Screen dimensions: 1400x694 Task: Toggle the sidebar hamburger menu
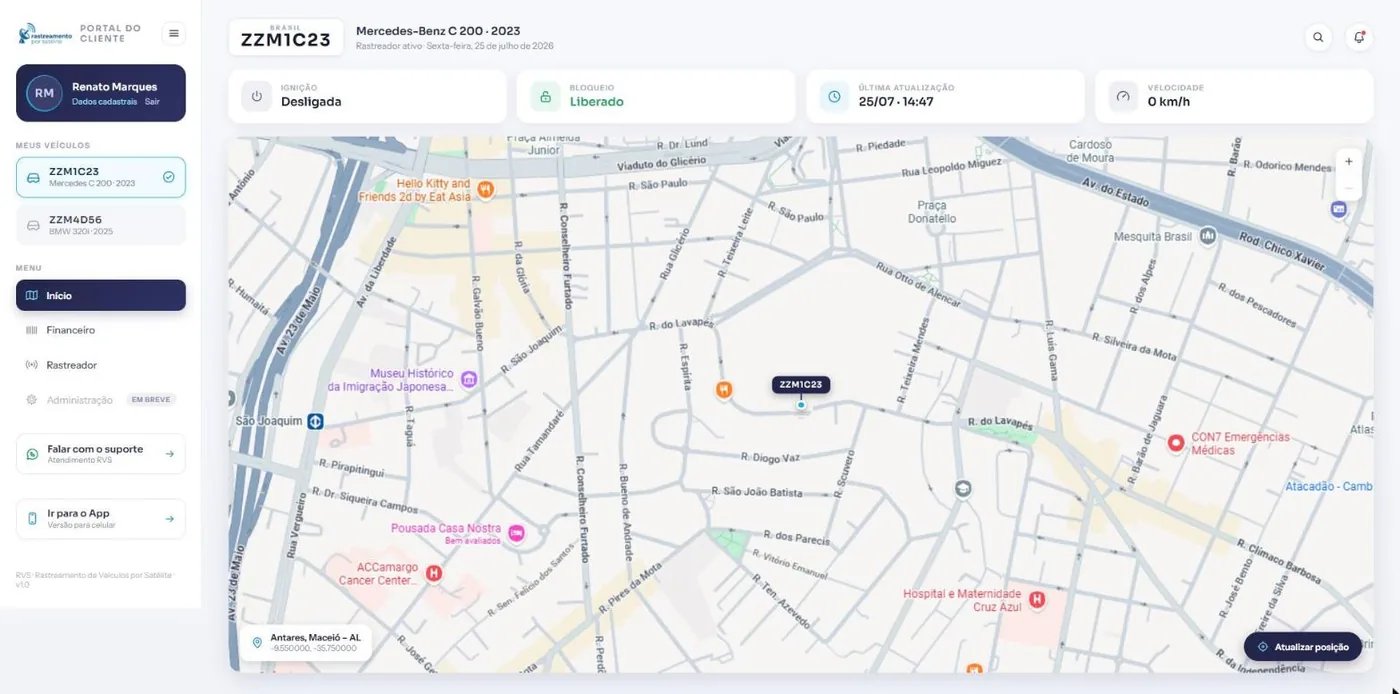click(x=174, y=33)
